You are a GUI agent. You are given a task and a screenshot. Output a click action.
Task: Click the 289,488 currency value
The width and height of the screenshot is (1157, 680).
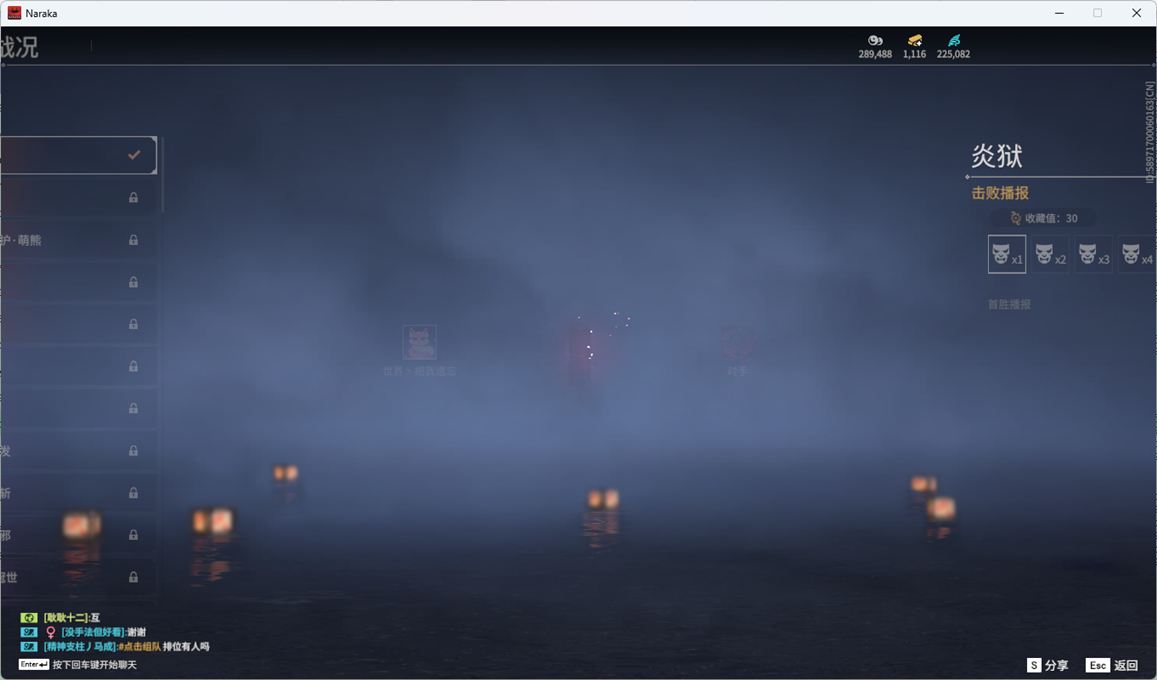tap(875, 54)
